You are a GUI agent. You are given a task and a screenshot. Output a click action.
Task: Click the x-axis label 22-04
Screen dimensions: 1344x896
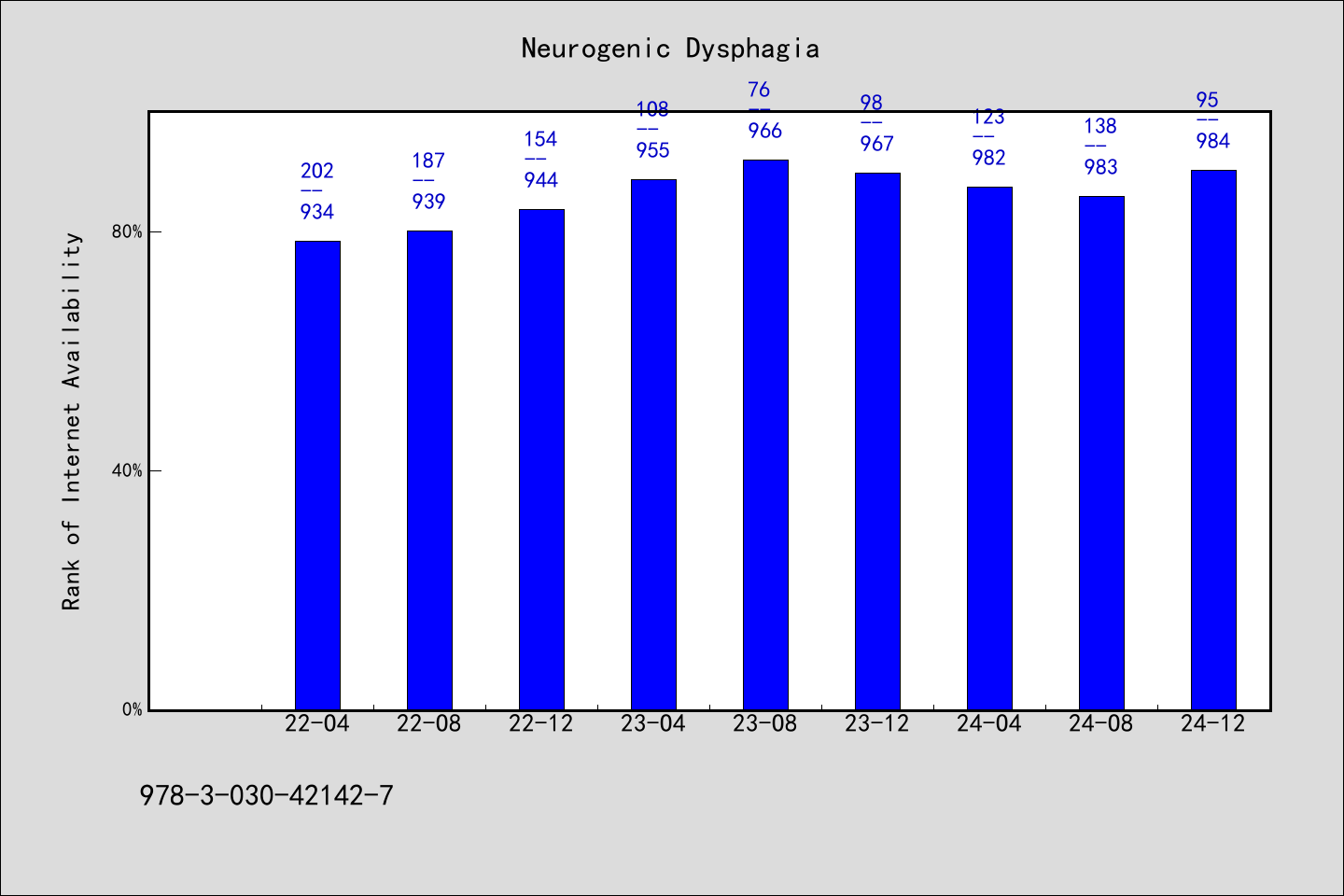pyautogui.click(x=317, y=723)
